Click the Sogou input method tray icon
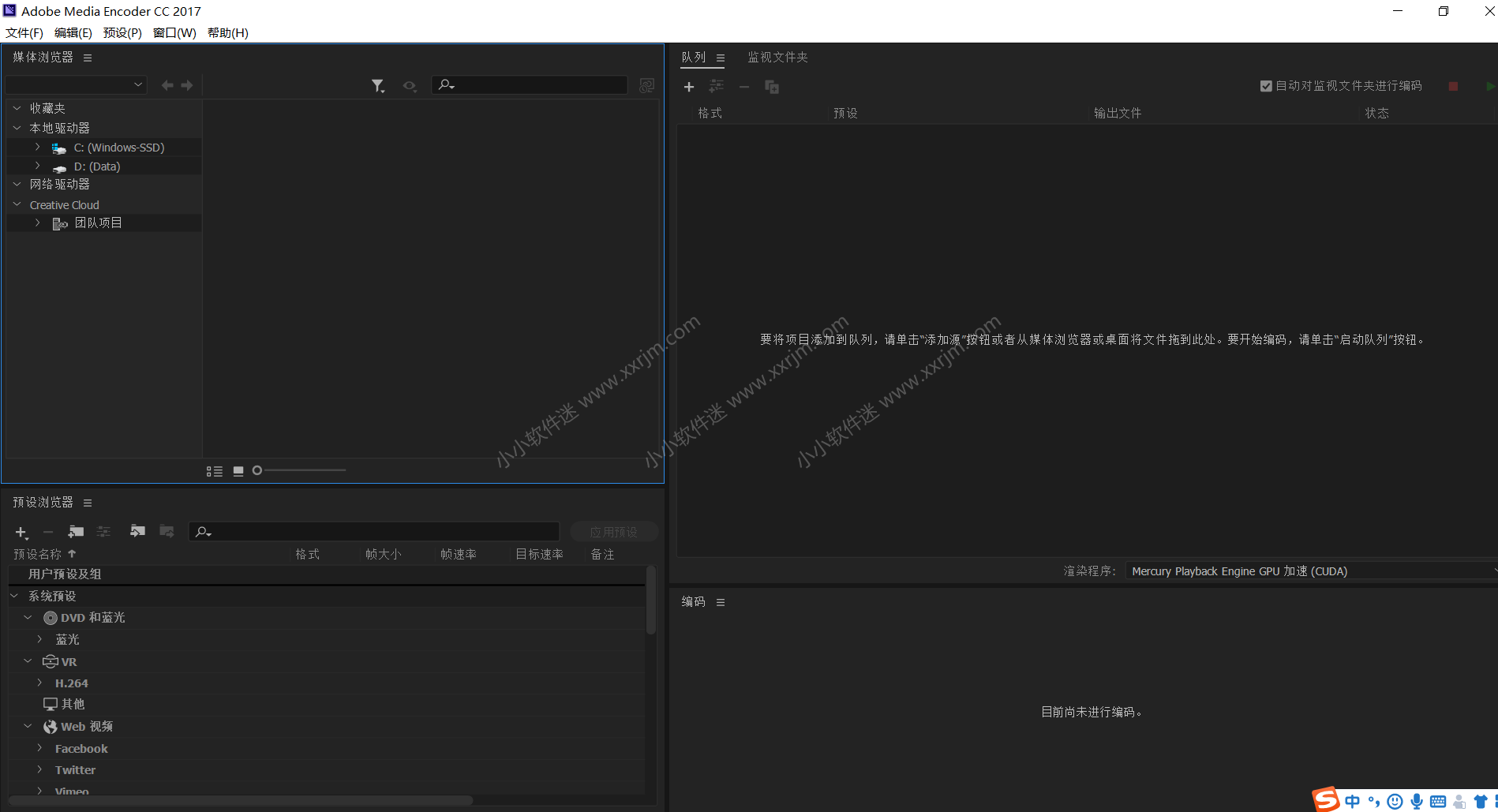Image resolution: width=1498 pixels, height=812 pixels. pyautogui.click(x=1326, y=799)
